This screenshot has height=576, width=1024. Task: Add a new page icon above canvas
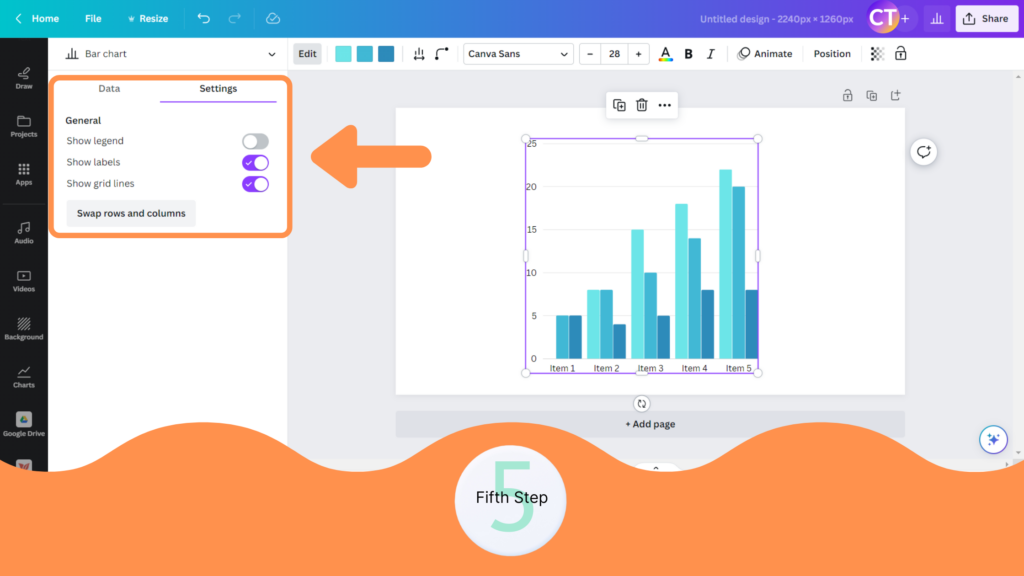[x=895, y=95]
